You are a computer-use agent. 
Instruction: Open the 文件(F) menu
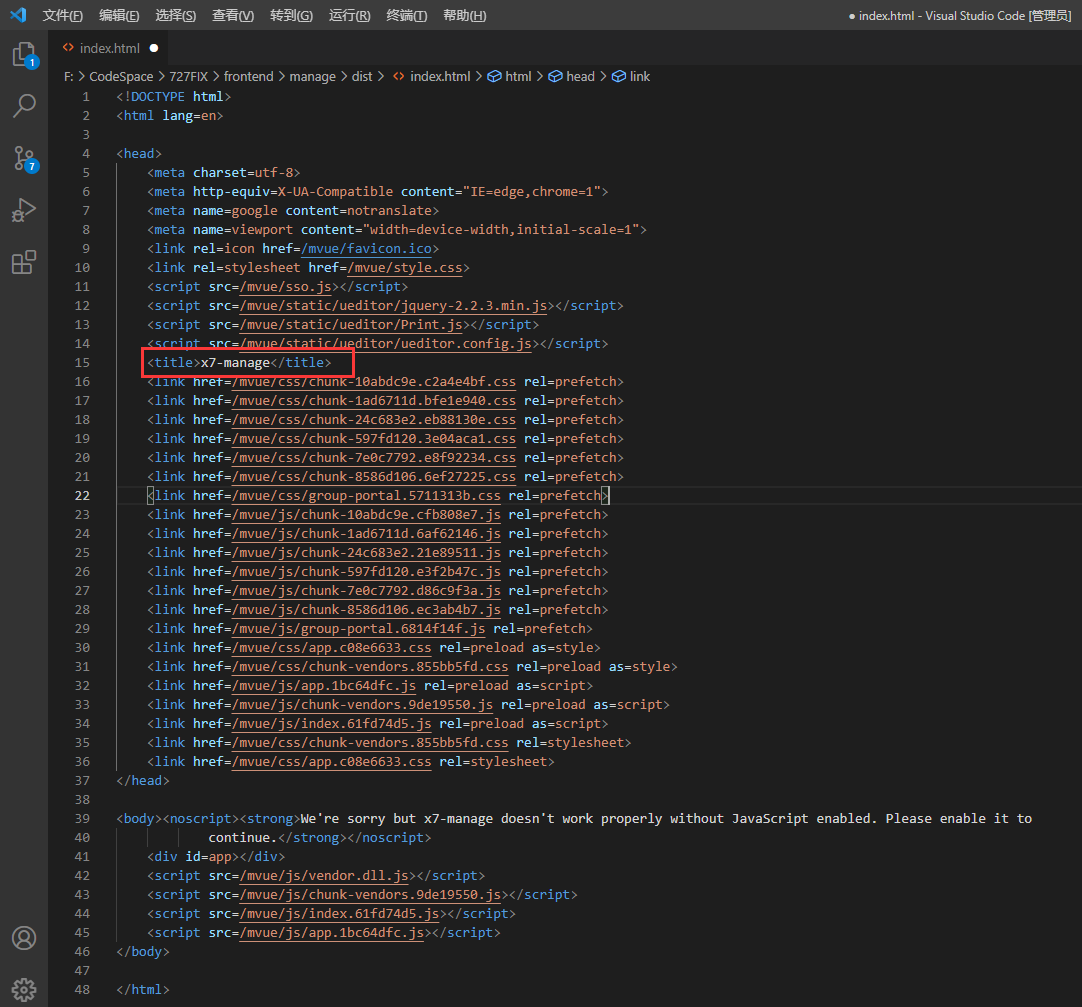click(x=63, y=16)
